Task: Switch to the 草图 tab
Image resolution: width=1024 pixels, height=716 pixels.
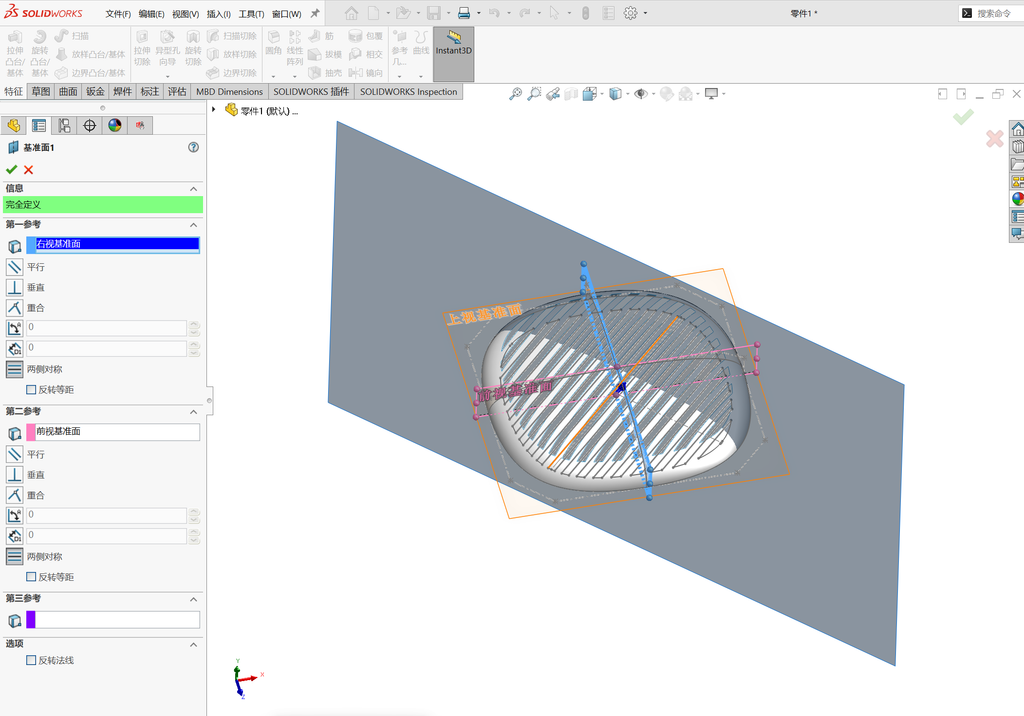Action: [x=40, y=91]
